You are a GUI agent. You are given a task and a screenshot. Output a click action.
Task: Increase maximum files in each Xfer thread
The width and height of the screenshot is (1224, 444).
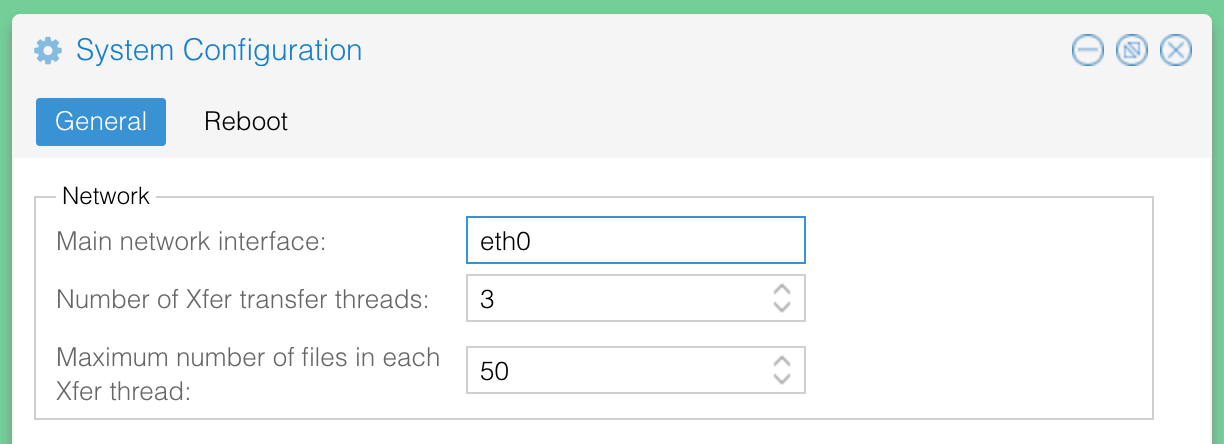pyautogui.click(x=782, y=362)
